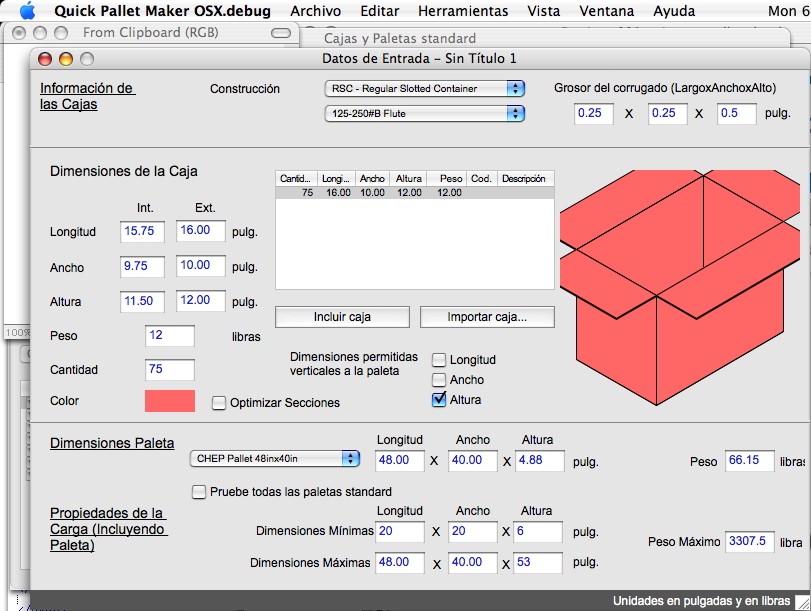811x611 pixels.
Task: Toggle the Optimizar Secciones checkbox
Action: click(x=219, y=403)
